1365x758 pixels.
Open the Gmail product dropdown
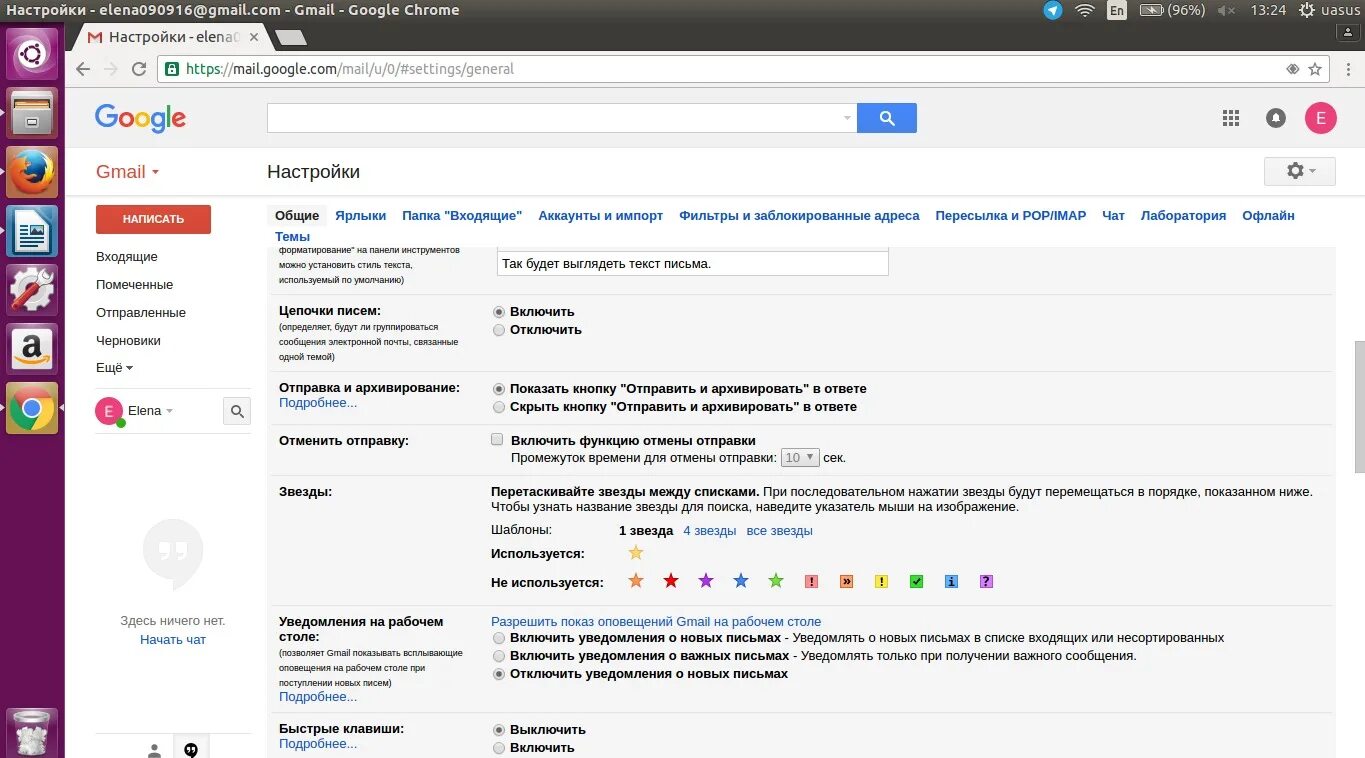(x=128, y=172)
